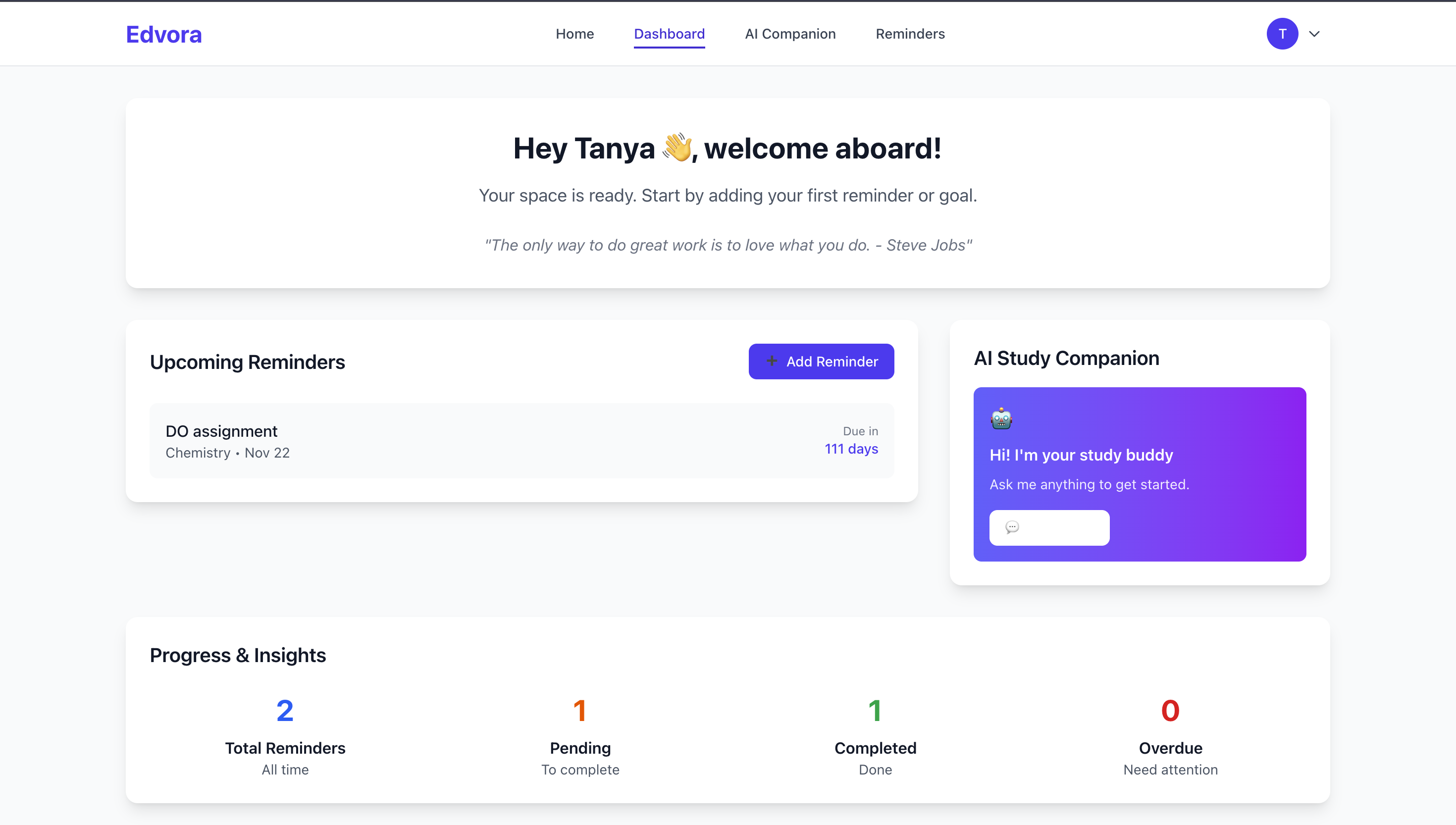The height and width of the screenshot is (825, 1456).
Task: Open the Home nav item
Action: (574, 34)
